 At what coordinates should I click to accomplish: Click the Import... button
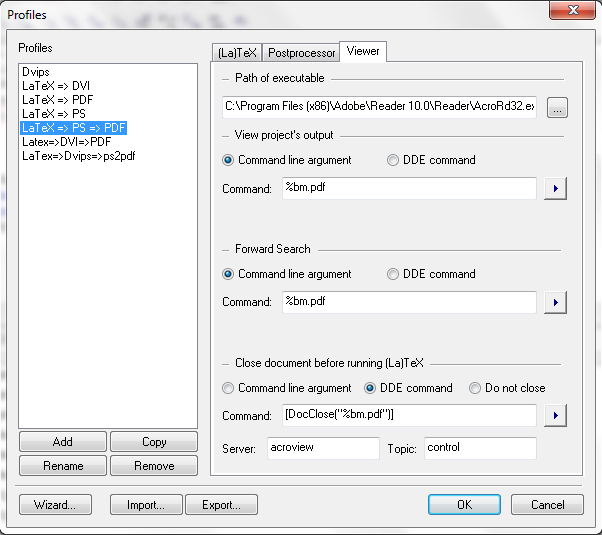[x=146, y=504]
